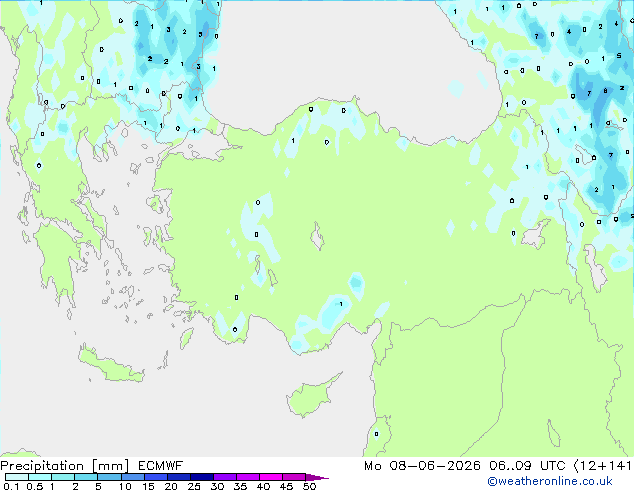The image size is (634, 490).
Task: Click the legend label '15'
Action: (148, 486)
